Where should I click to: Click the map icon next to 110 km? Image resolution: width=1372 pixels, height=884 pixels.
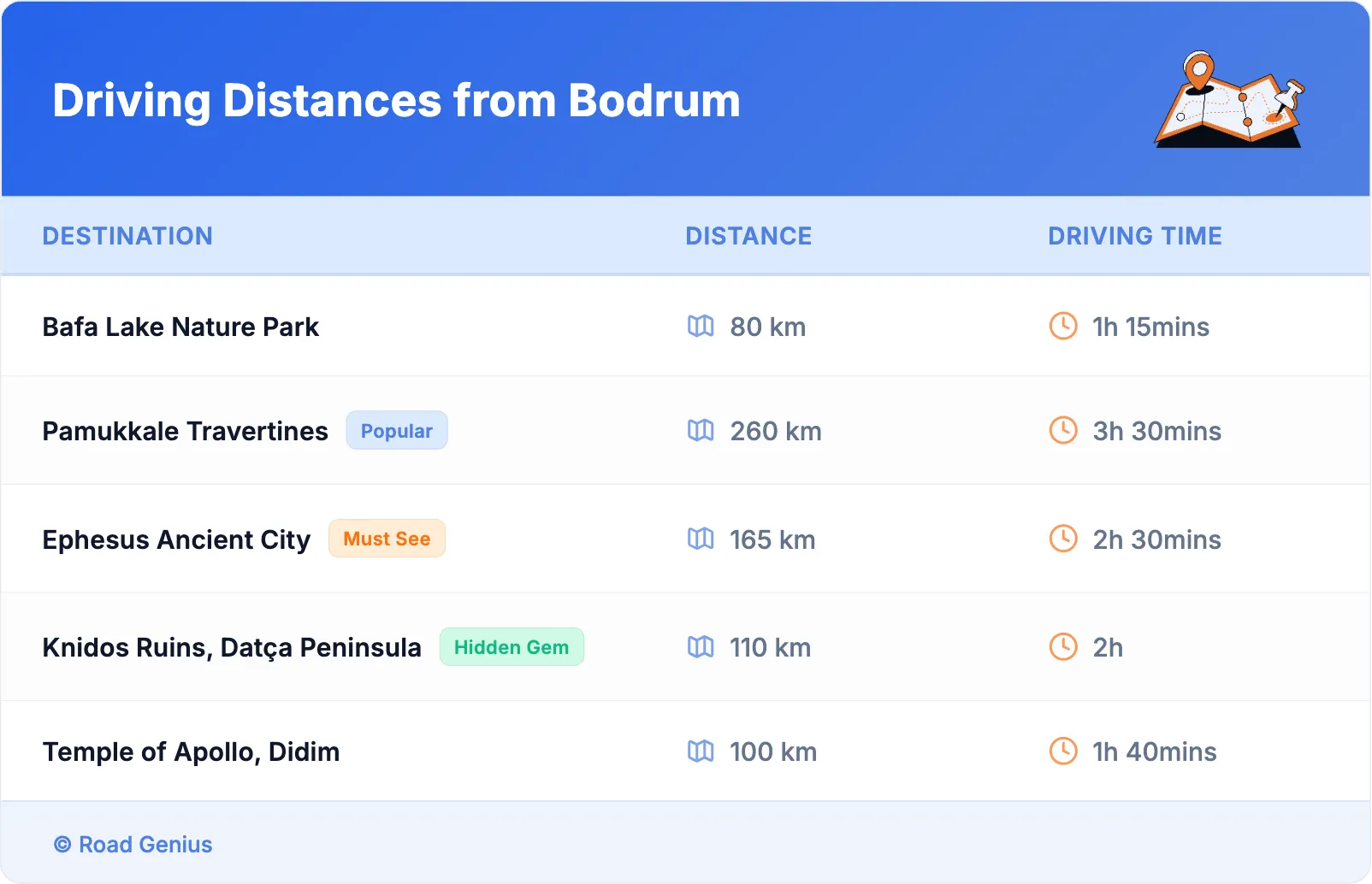point(701,647)
